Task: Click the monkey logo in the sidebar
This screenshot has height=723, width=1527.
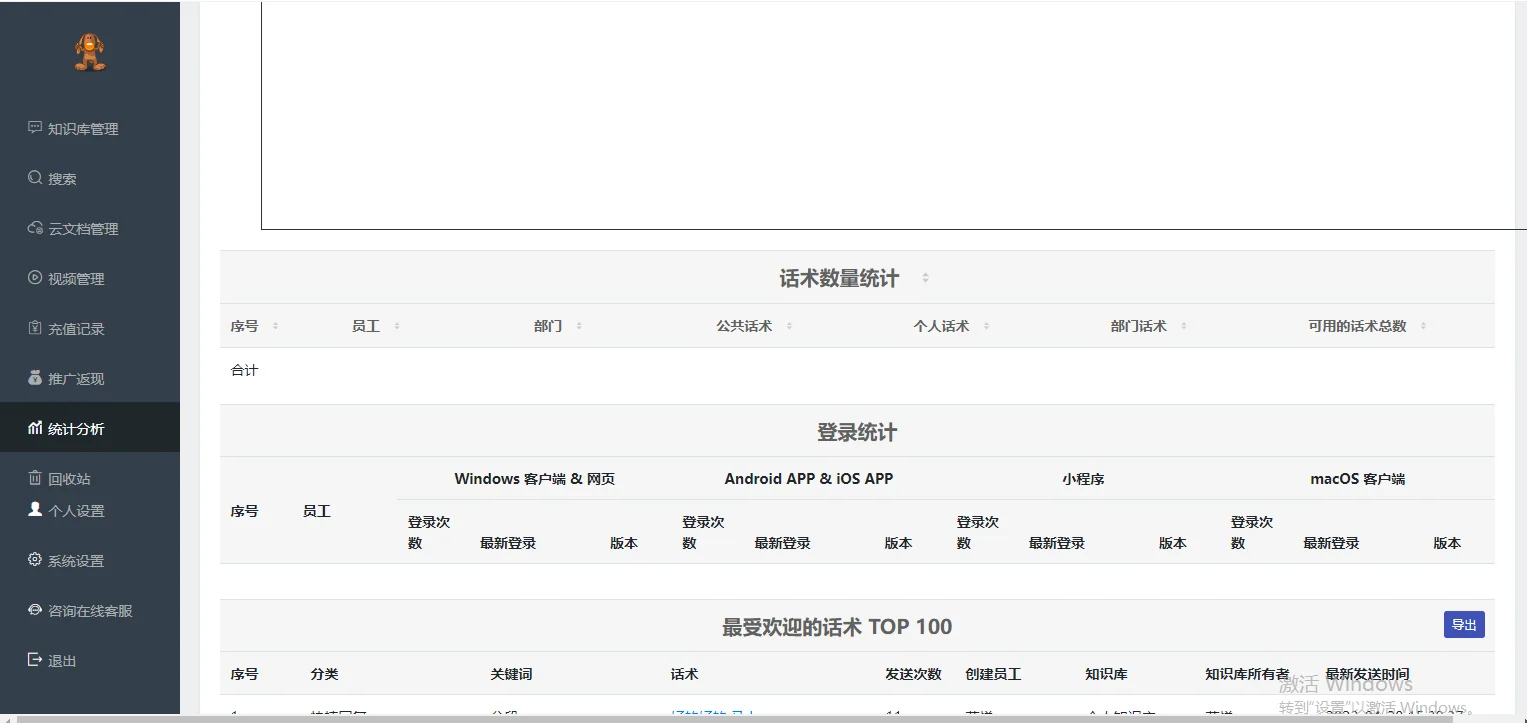Action: [90, 52]
